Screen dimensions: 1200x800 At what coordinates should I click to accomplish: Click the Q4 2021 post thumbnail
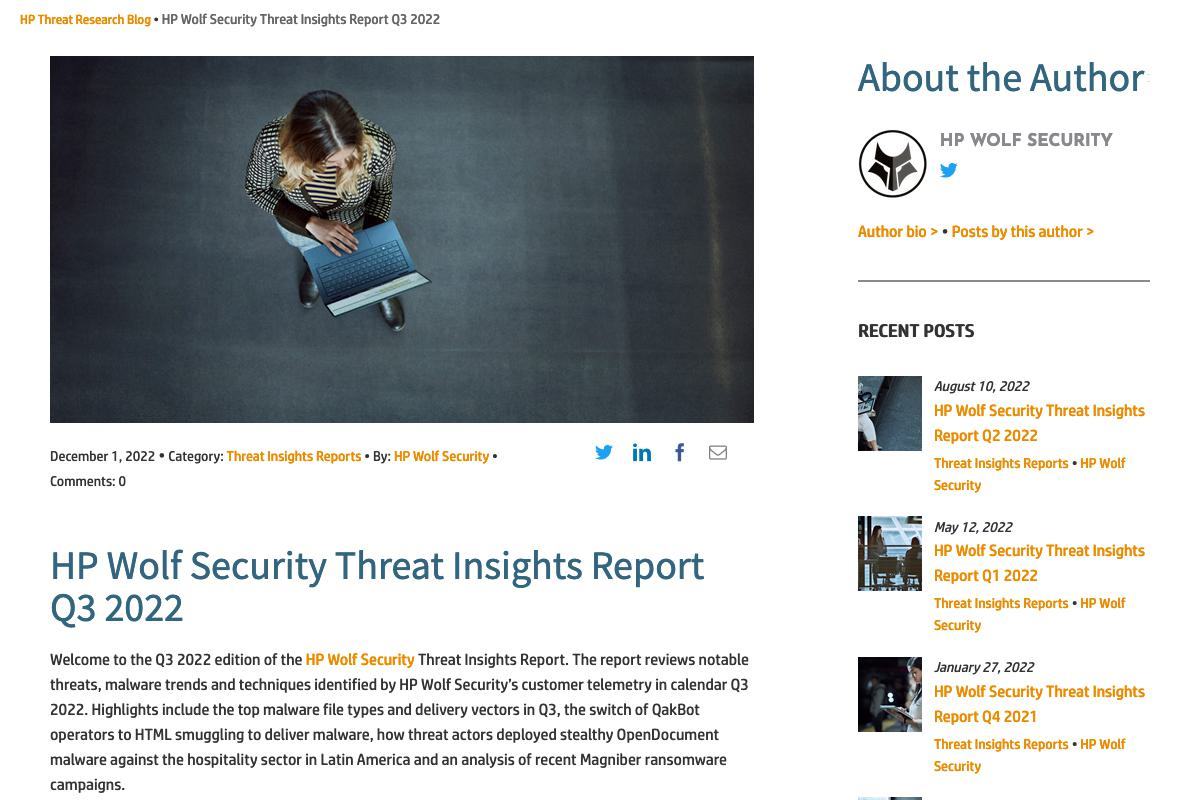[x=890, y=694]
